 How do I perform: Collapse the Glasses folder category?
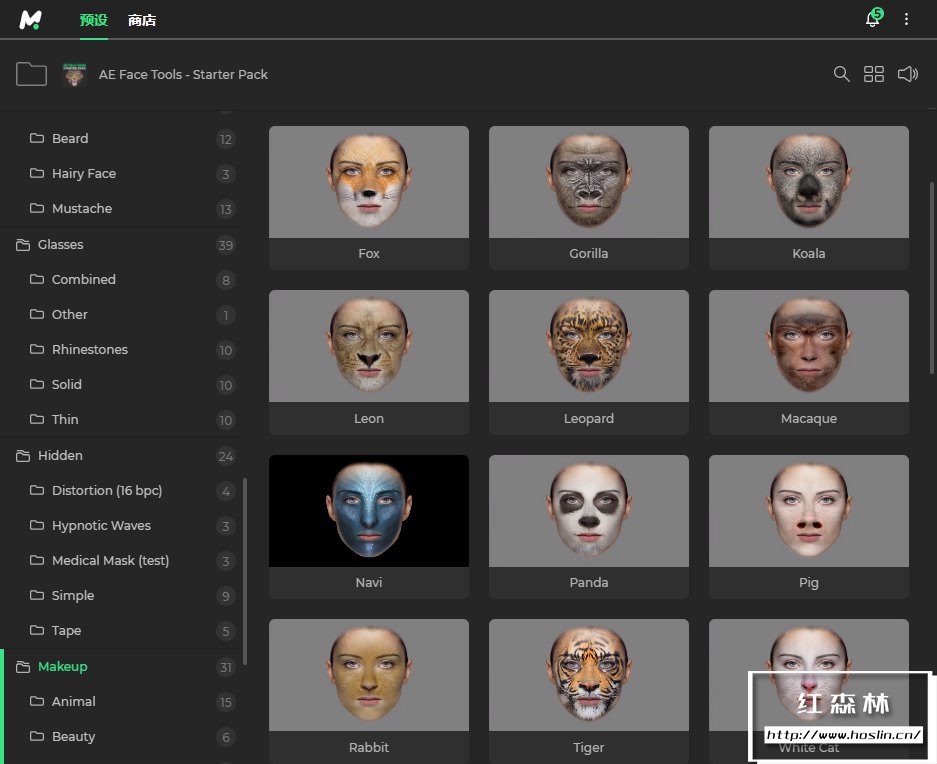coord(60,245)
